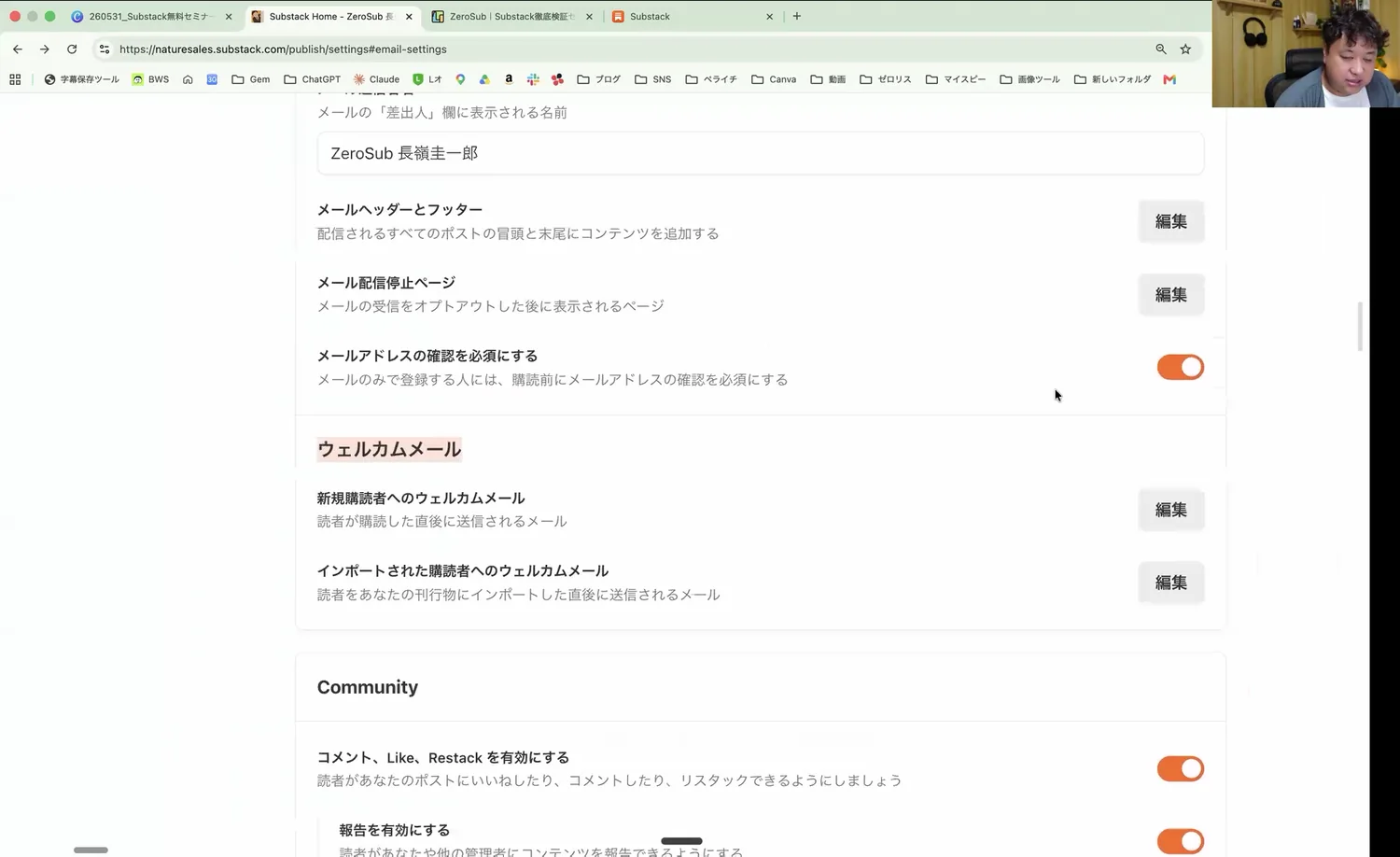Image resolution: width=1400 pixels, height=857 pixels.
Task: Open the ChatGPT bookmark folder
Action: (x=312, y=79)
